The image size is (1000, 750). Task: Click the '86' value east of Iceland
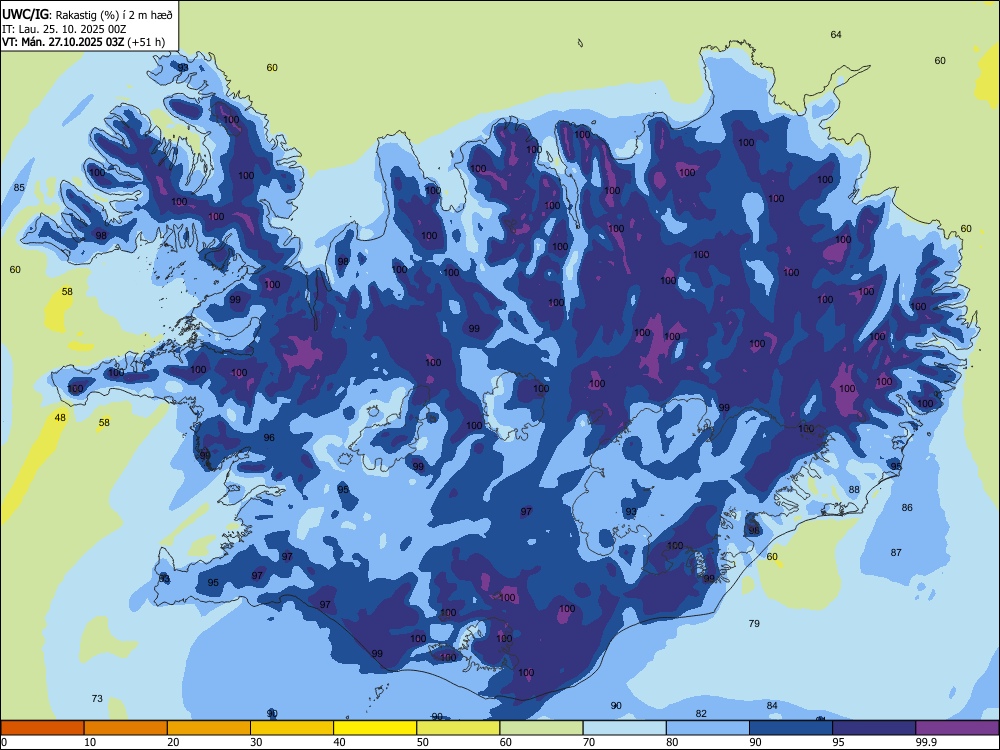[x=907, y=508]
